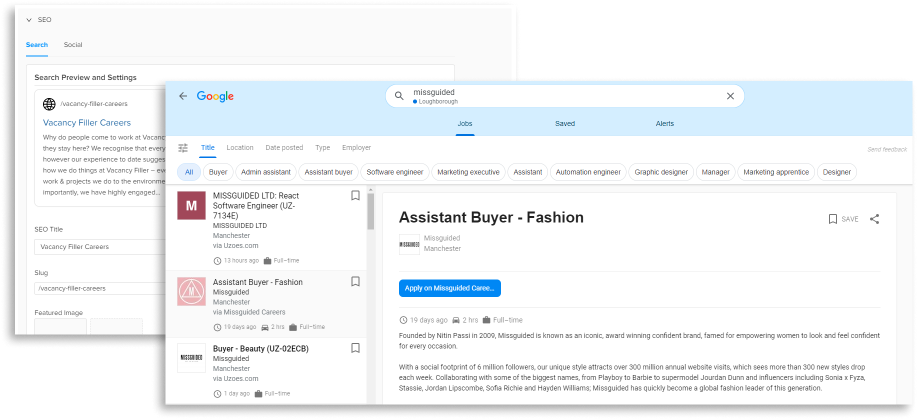This screenshot has height=420, width=918.
Task: Click the 2 hrs commute car icon in list
Action: [265, 327]
